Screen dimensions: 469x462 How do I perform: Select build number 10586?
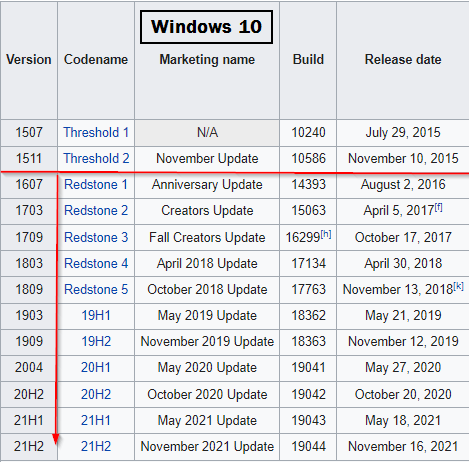coord(308,158)
